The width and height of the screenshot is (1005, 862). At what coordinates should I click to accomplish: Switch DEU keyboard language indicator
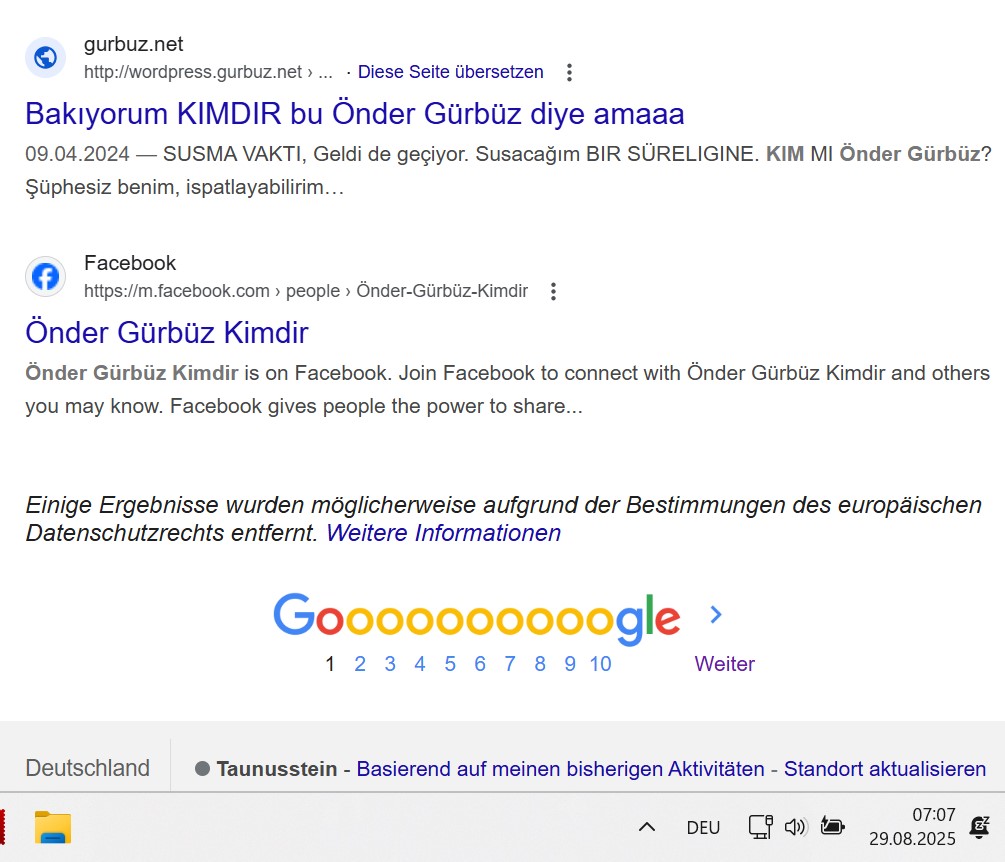pos(703,827)
